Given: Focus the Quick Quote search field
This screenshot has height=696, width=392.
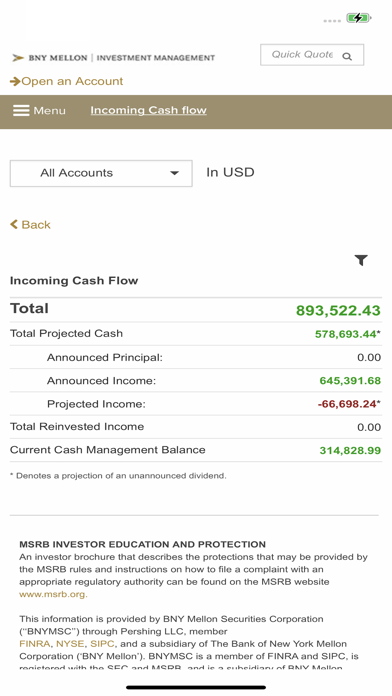Looking at the screenshot, I should (312, 55).
